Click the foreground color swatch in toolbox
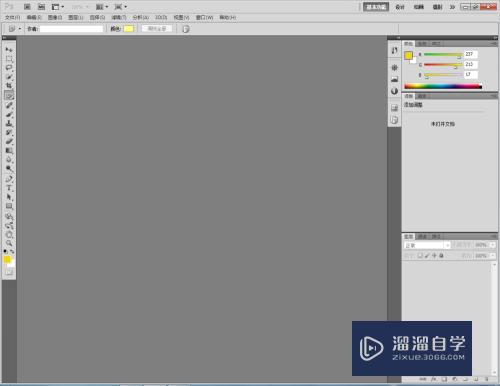The image size is (500, 386). (x=7, y=260)
